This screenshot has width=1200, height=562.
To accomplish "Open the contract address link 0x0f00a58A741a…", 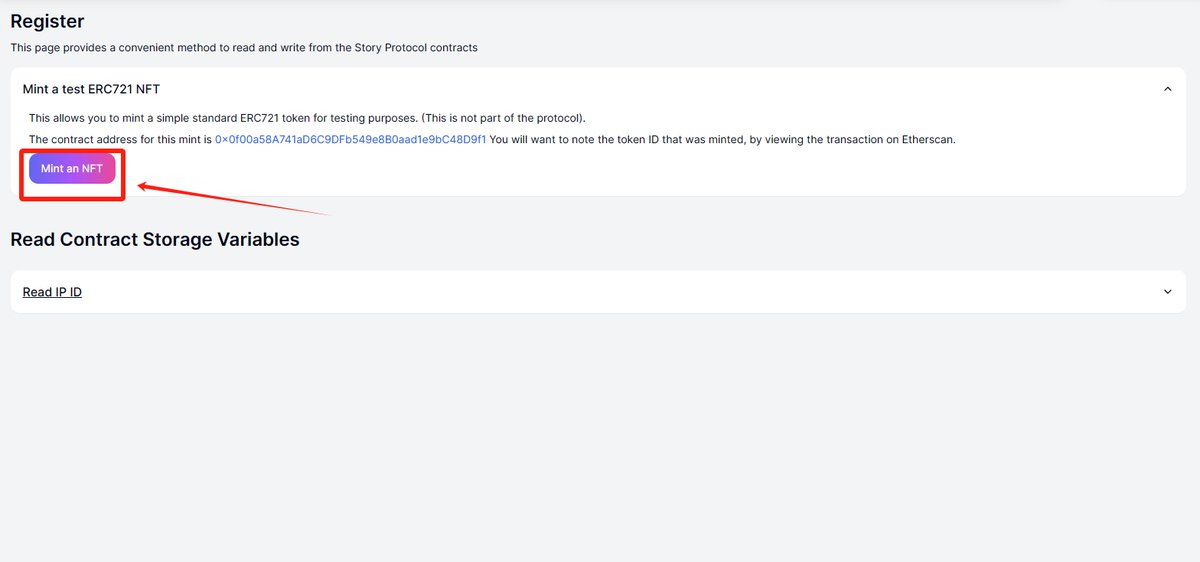I will pos(350,140).
